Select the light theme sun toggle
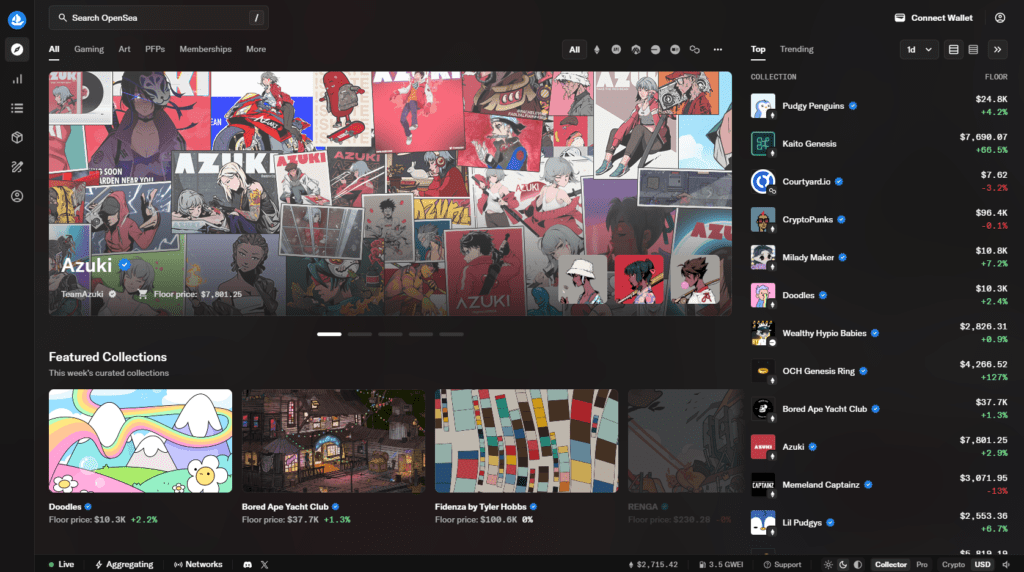 click(828, 565)
